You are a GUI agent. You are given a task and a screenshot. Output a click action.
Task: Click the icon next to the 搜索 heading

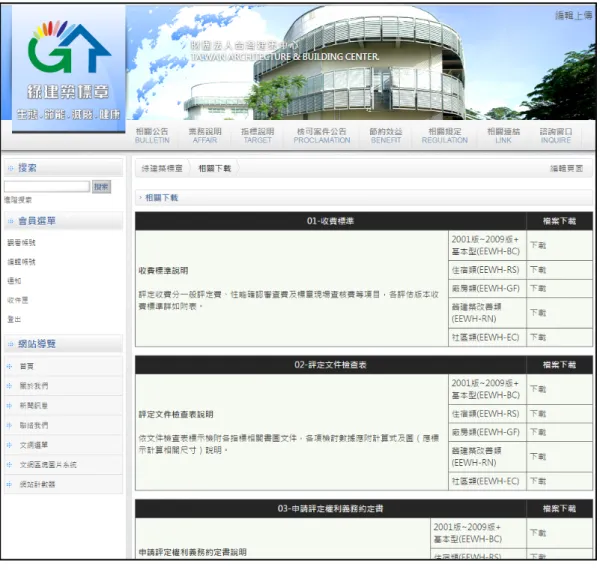tap(11, 168)
